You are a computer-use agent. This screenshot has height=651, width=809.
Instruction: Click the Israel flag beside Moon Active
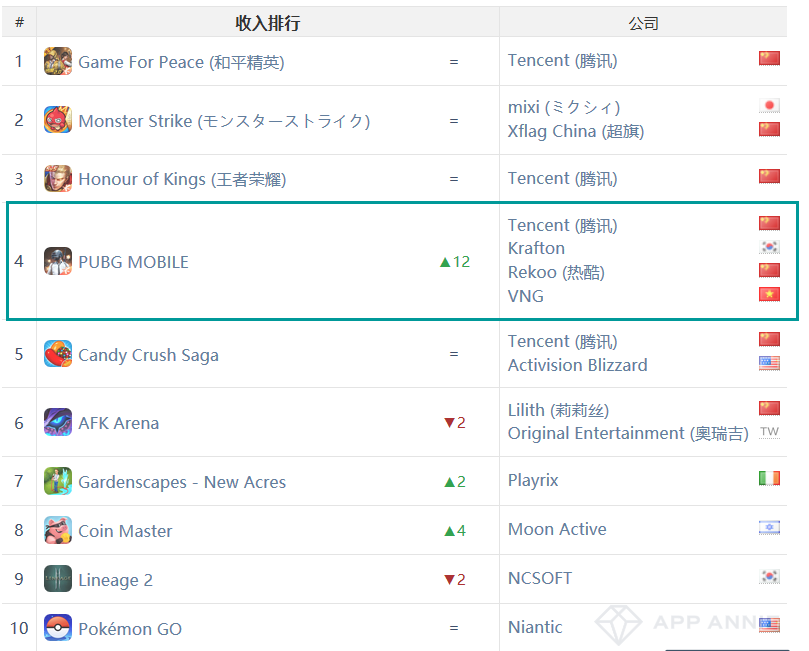pyautogui.click(x=769, y=528)
